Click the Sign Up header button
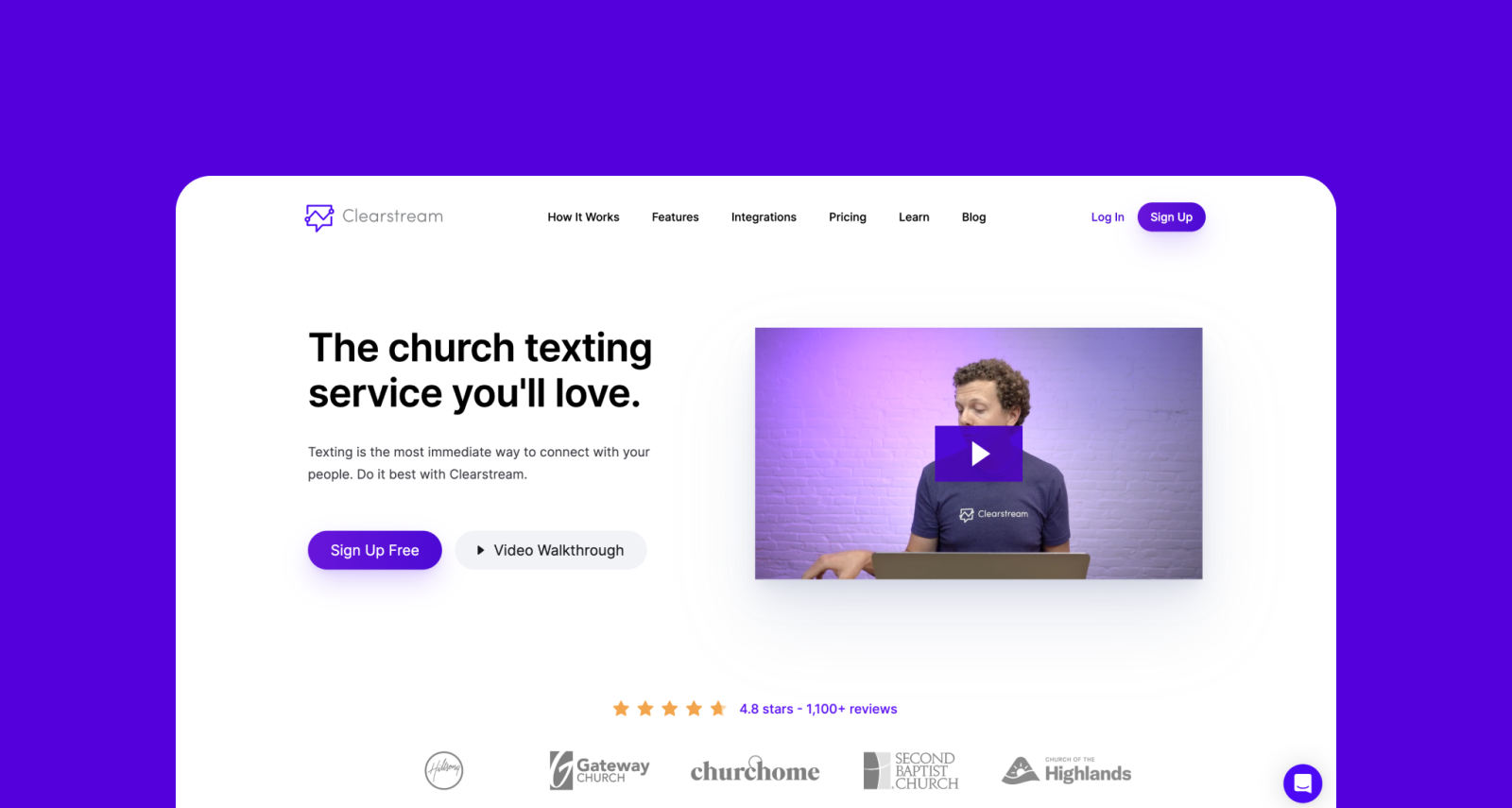1512x808 pixels. (x=1171, y=217)
